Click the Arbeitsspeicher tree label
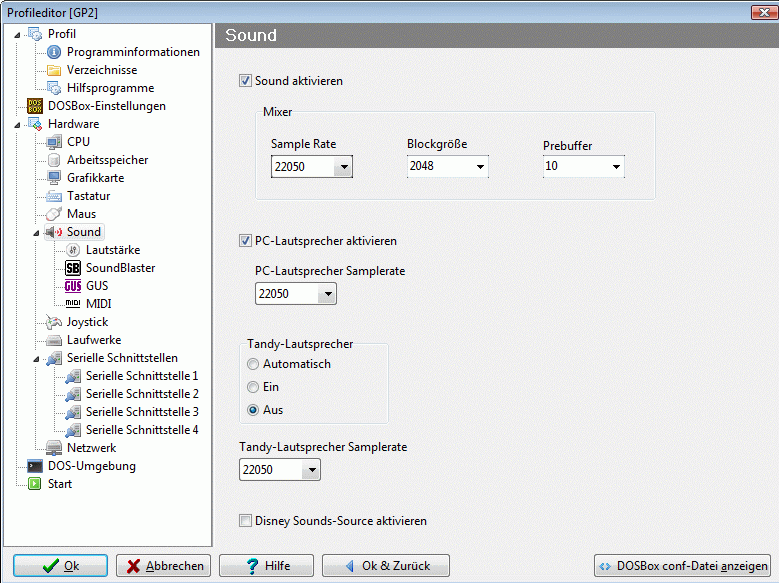 pos(107,160)
